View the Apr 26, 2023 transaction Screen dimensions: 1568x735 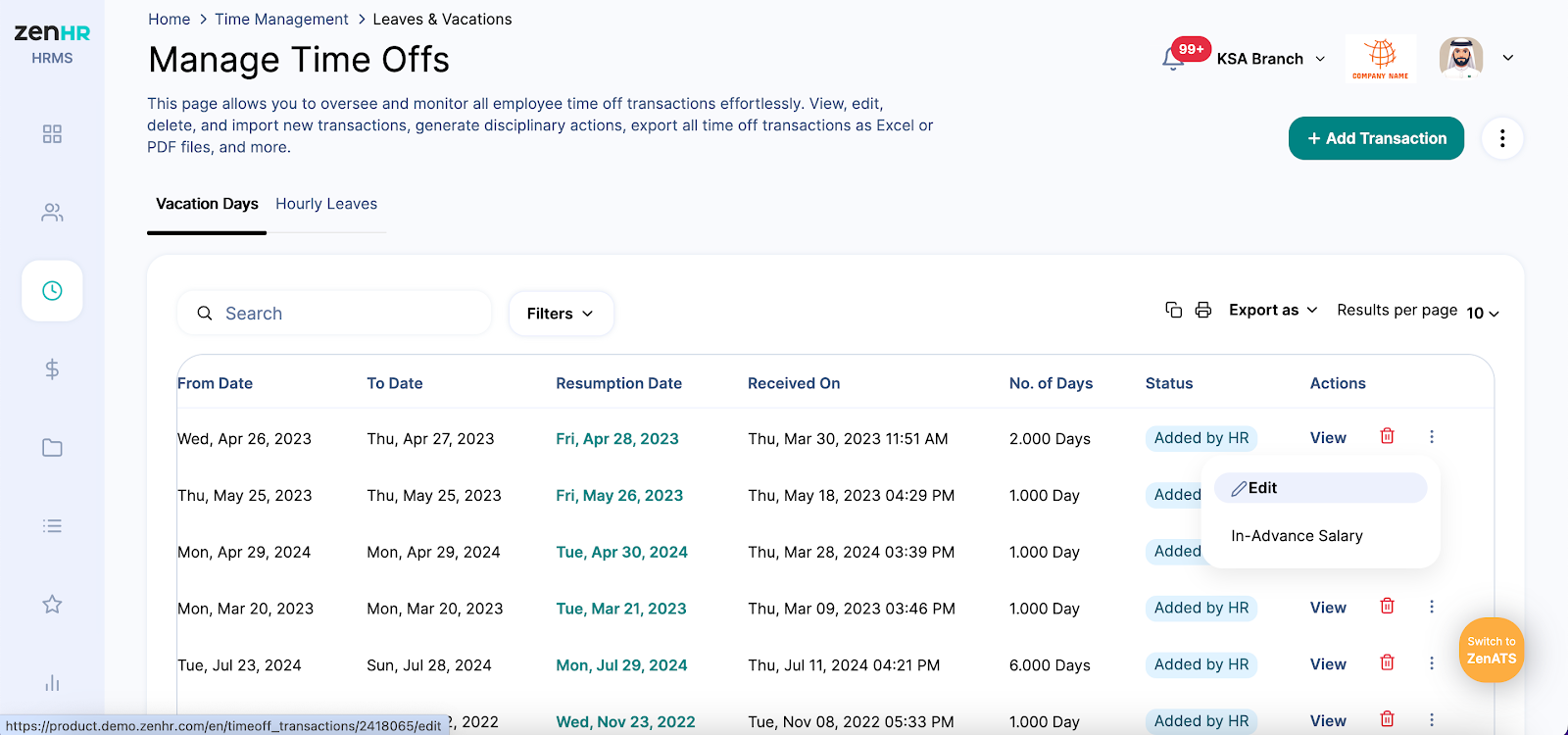point(1328,438)
